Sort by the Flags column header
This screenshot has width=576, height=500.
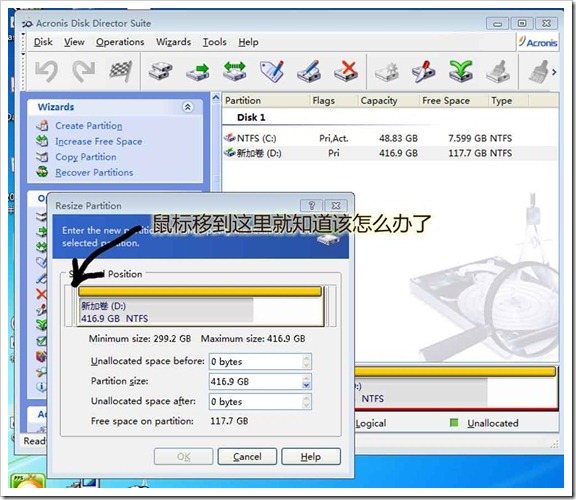coord(334,100)
